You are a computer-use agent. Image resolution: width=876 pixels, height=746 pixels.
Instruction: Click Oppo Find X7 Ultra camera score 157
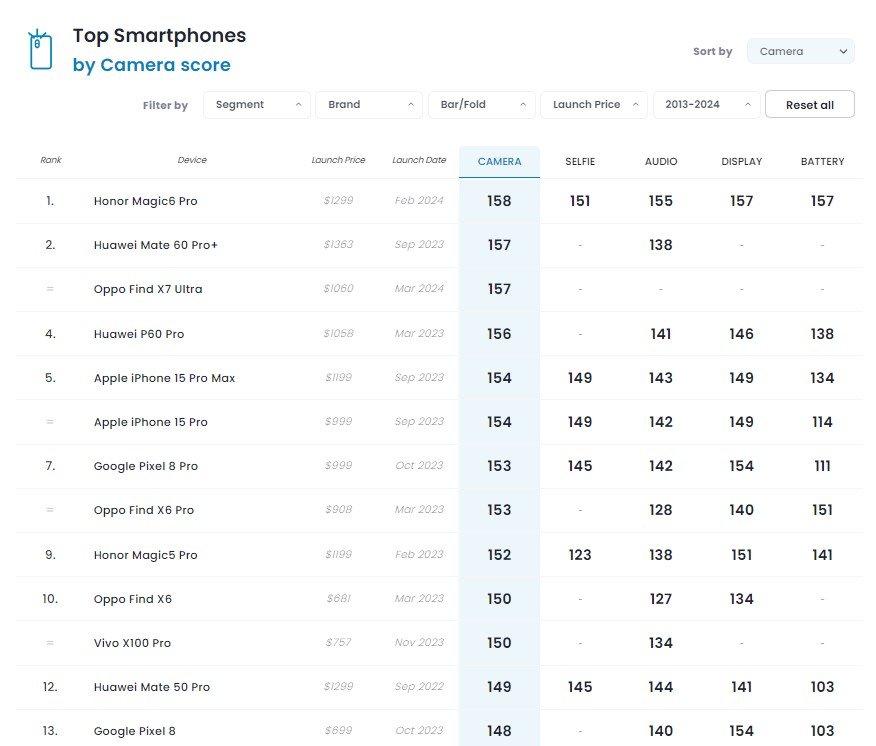(x=499, y=289)
